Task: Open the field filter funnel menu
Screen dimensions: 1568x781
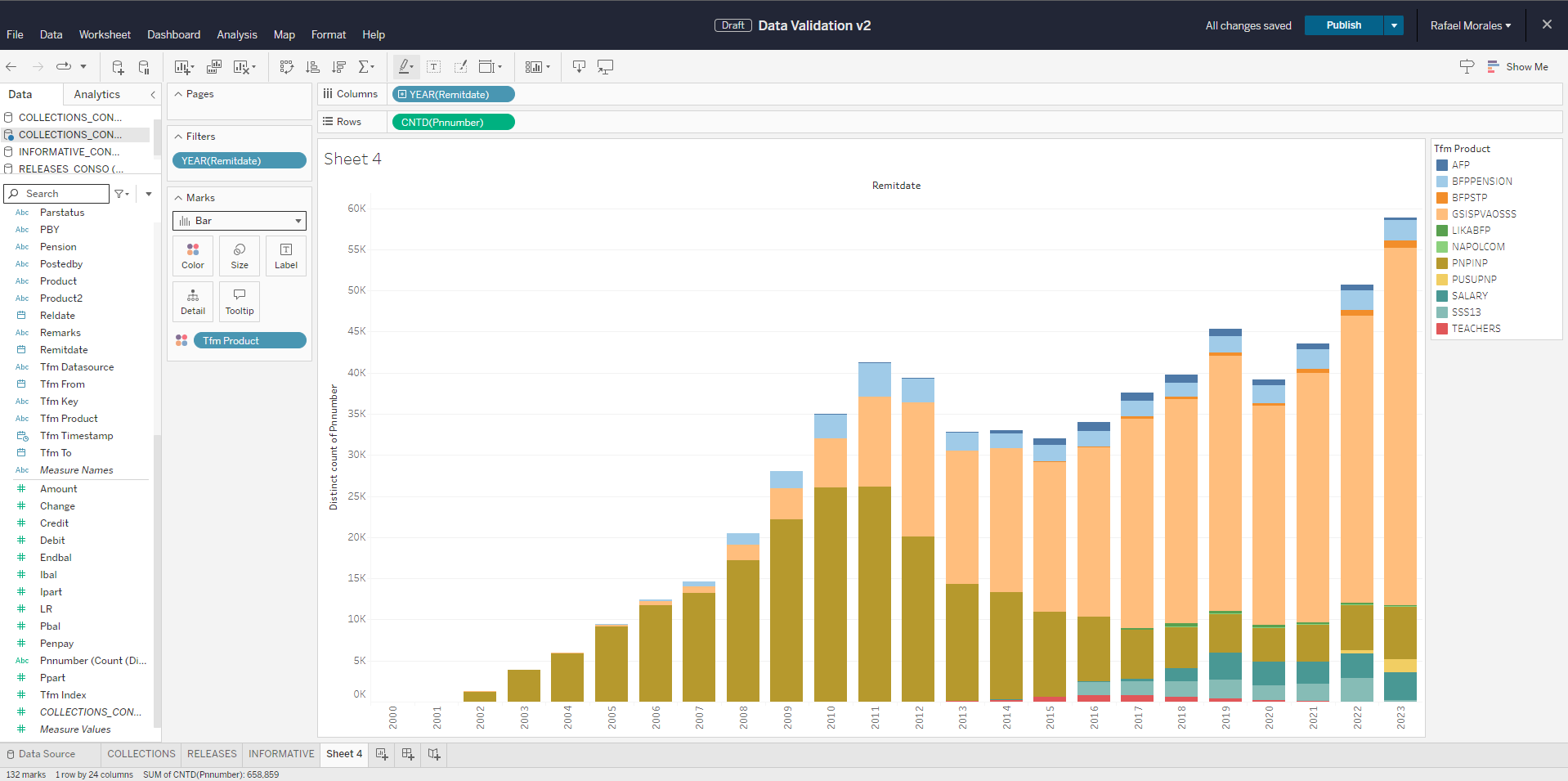Action: (x=122, y=194)
